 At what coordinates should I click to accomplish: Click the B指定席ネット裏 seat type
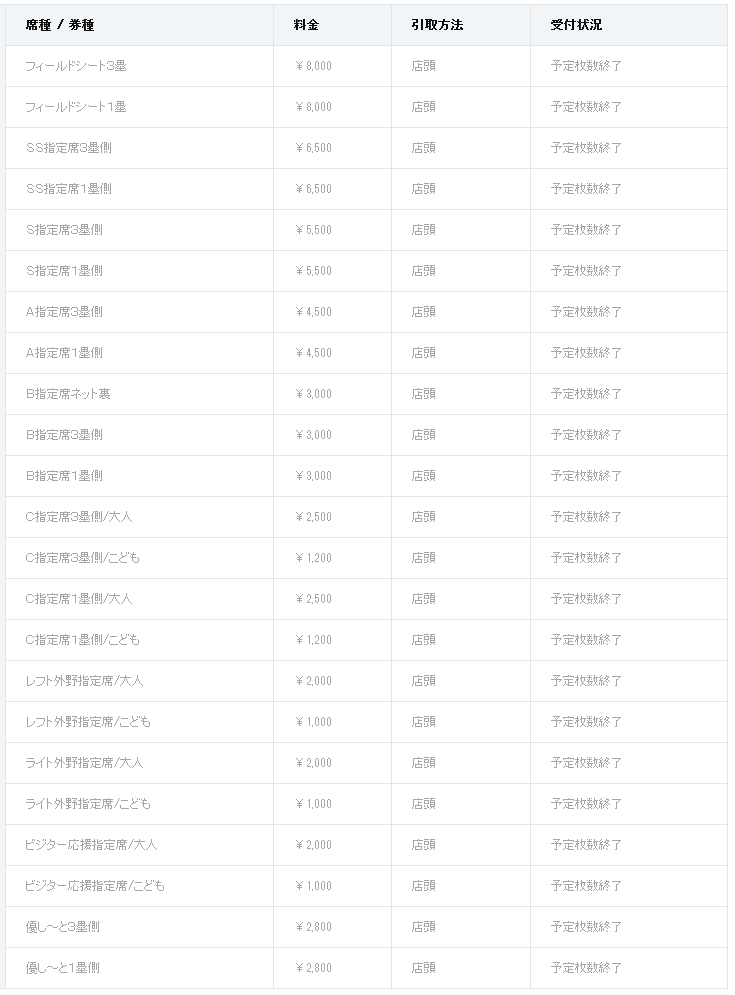pos(68,394)
